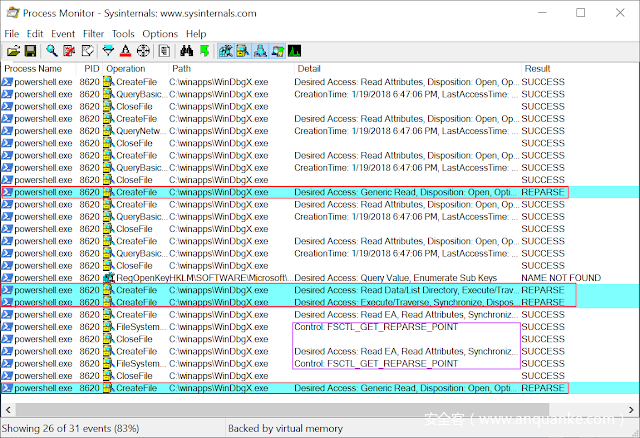Click the Process Name column header
Image resolution: width=640 pixels, height=438 pixels.
point(38,69)
